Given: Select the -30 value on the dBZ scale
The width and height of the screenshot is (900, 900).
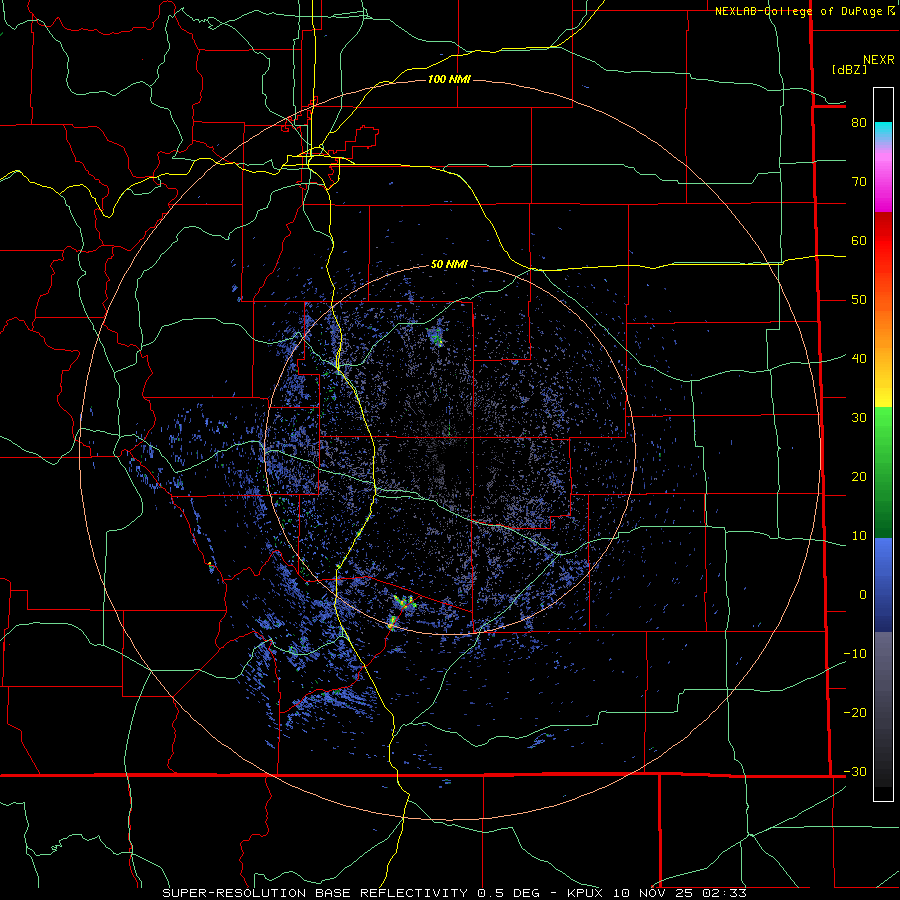Looking at the screenshot, I should click(x=855, y=771).
